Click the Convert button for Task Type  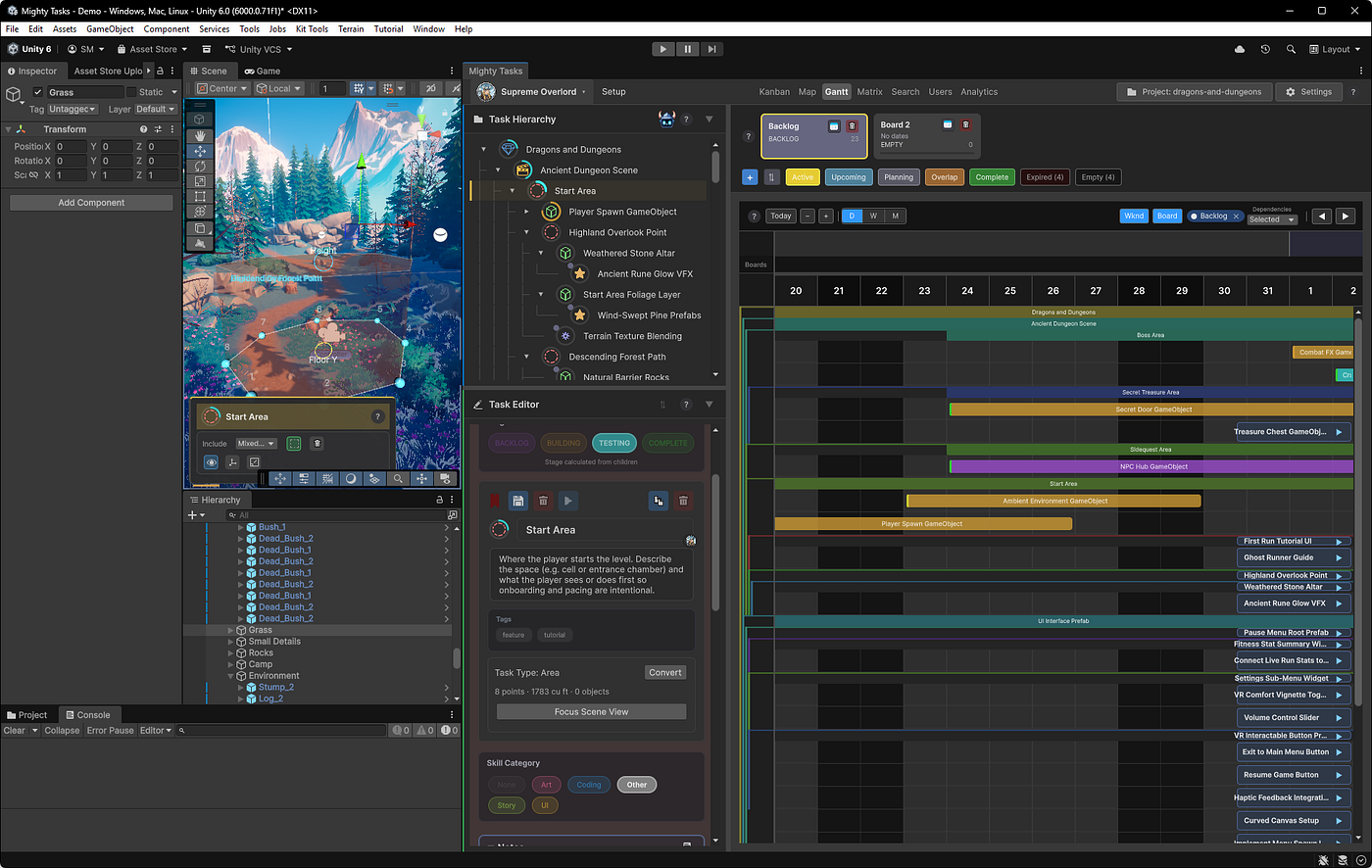coord(665,672)
